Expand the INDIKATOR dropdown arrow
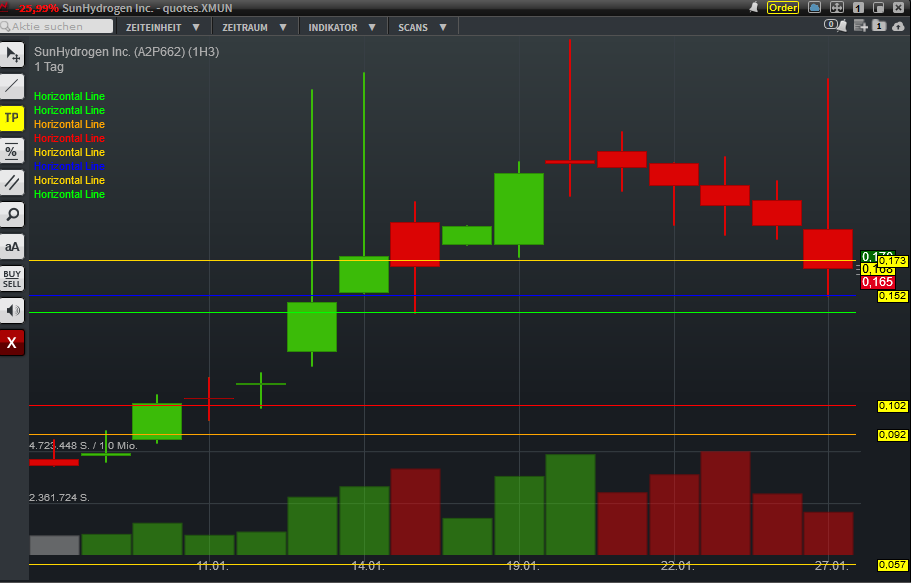The image size is (911, 583). [x=372, y=27]
